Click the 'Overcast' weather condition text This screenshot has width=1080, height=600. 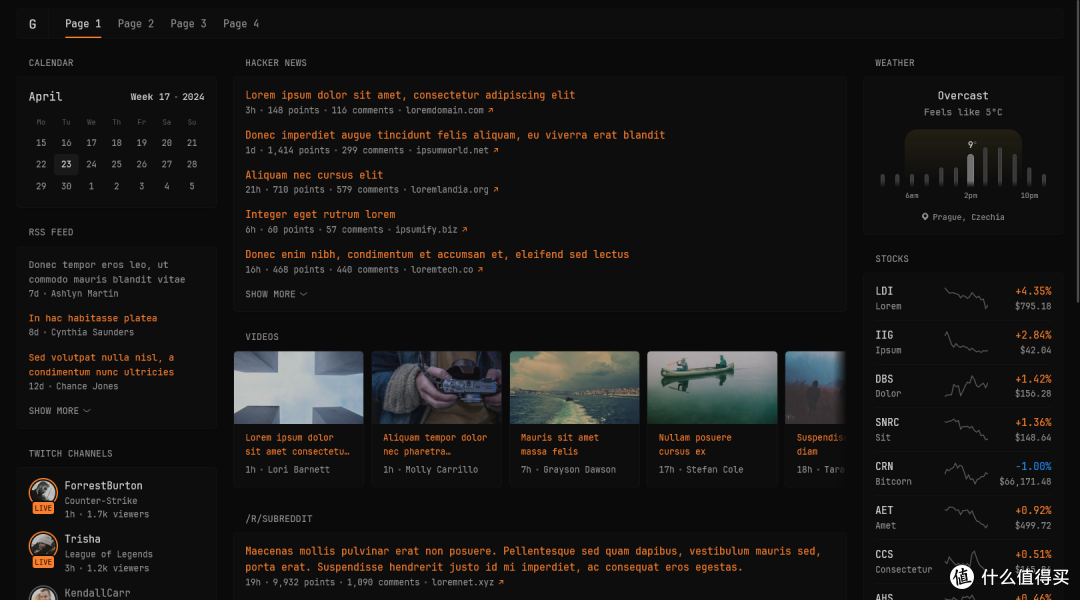click(x=963, y=96)
